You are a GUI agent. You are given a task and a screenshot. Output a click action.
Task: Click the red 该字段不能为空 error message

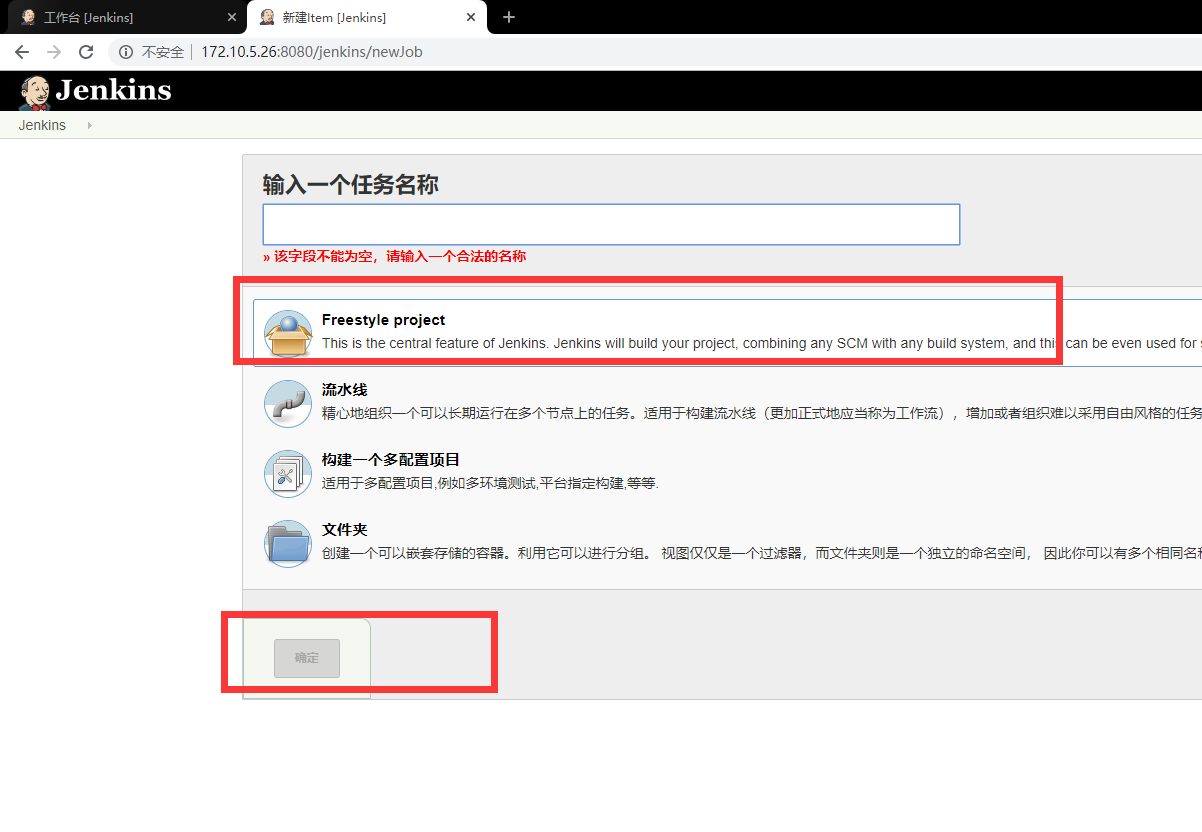pyautogui.click(x=394, y=256)
